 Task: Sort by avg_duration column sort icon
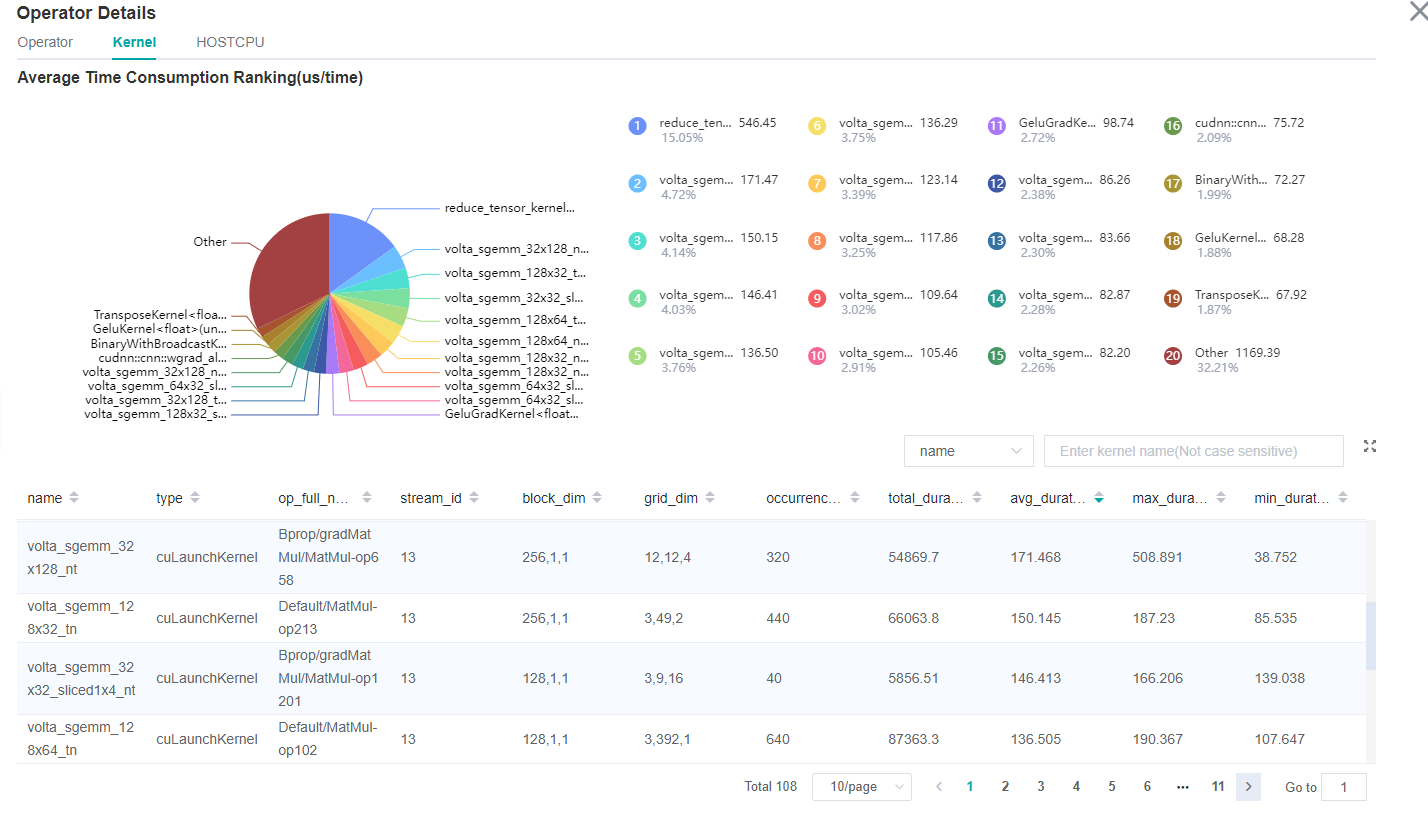(1099, 498)
